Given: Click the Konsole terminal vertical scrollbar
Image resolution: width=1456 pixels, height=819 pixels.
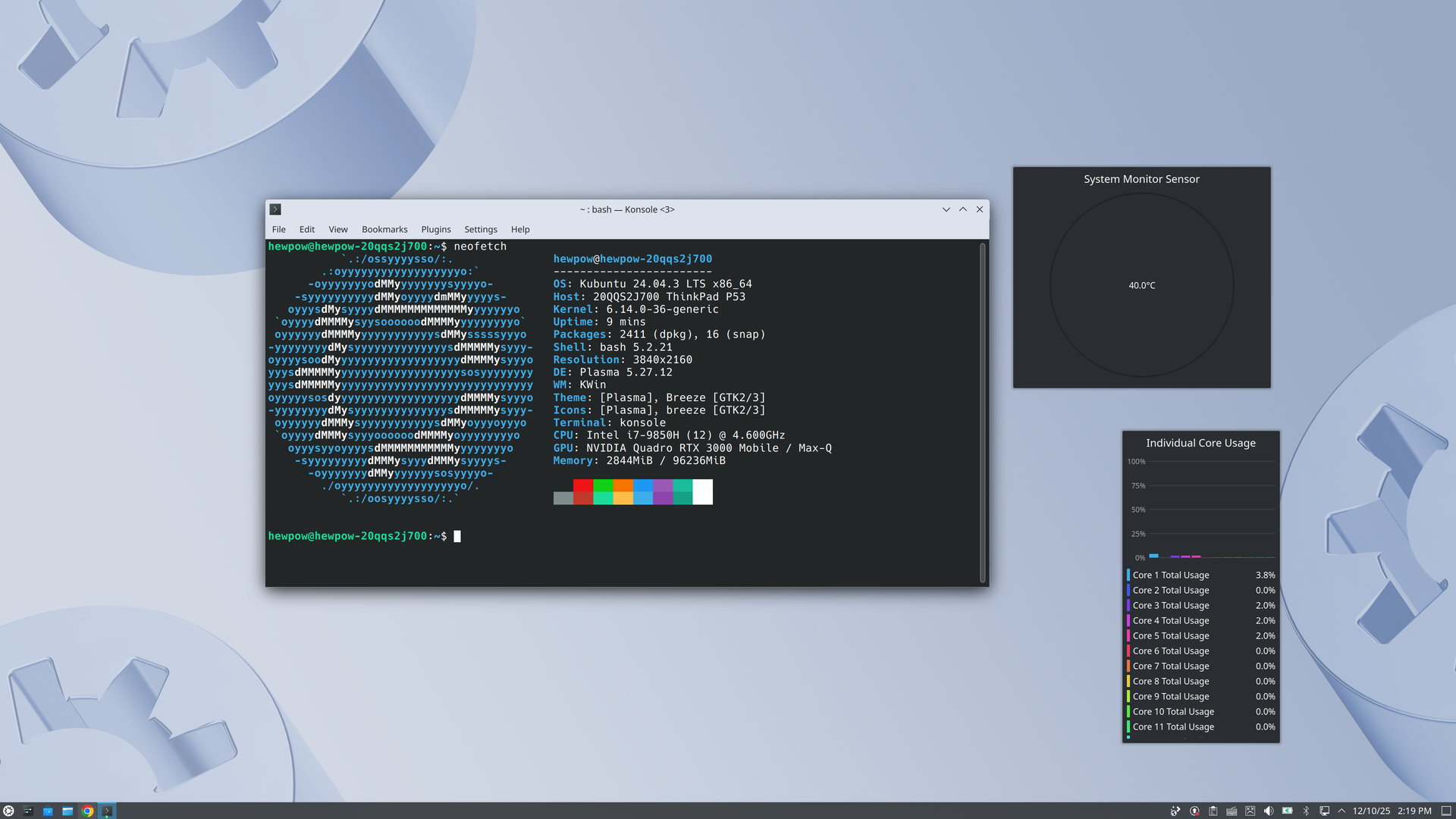Looking at the screenshot, I should pos(983,413).
